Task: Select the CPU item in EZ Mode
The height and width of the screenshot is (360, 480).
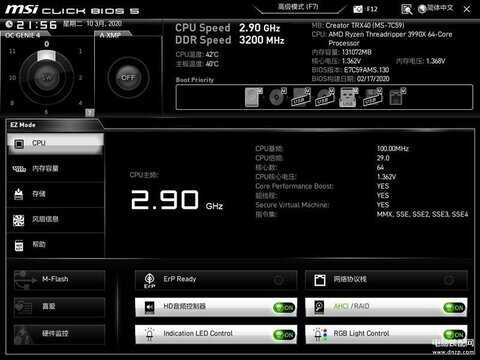Action: [55, 143]
